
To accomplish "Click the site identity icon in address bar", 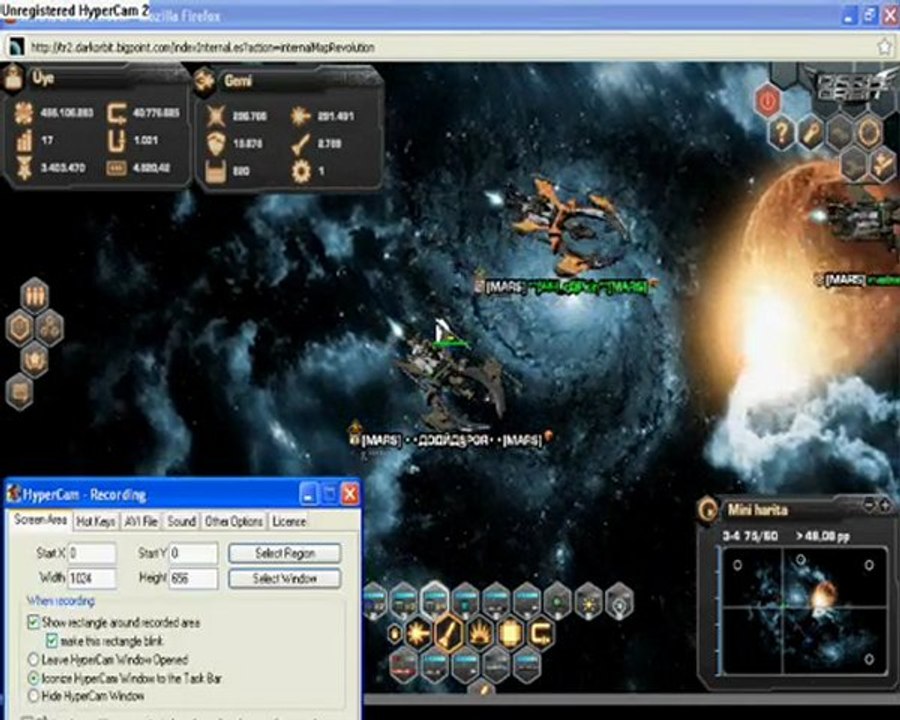I will point(17,47).
